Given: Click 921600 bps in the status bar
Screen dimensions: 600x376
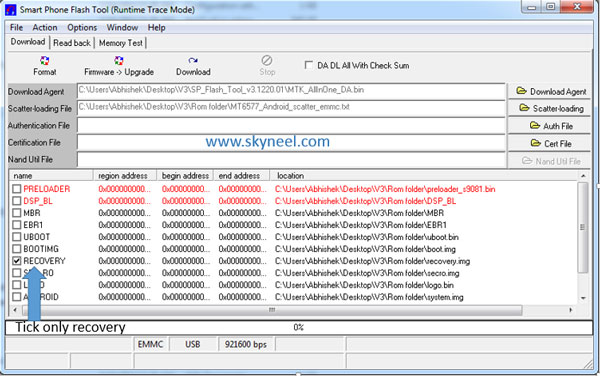Looking at the screenshot, I should pyautogui.click(x=246, y=344).
